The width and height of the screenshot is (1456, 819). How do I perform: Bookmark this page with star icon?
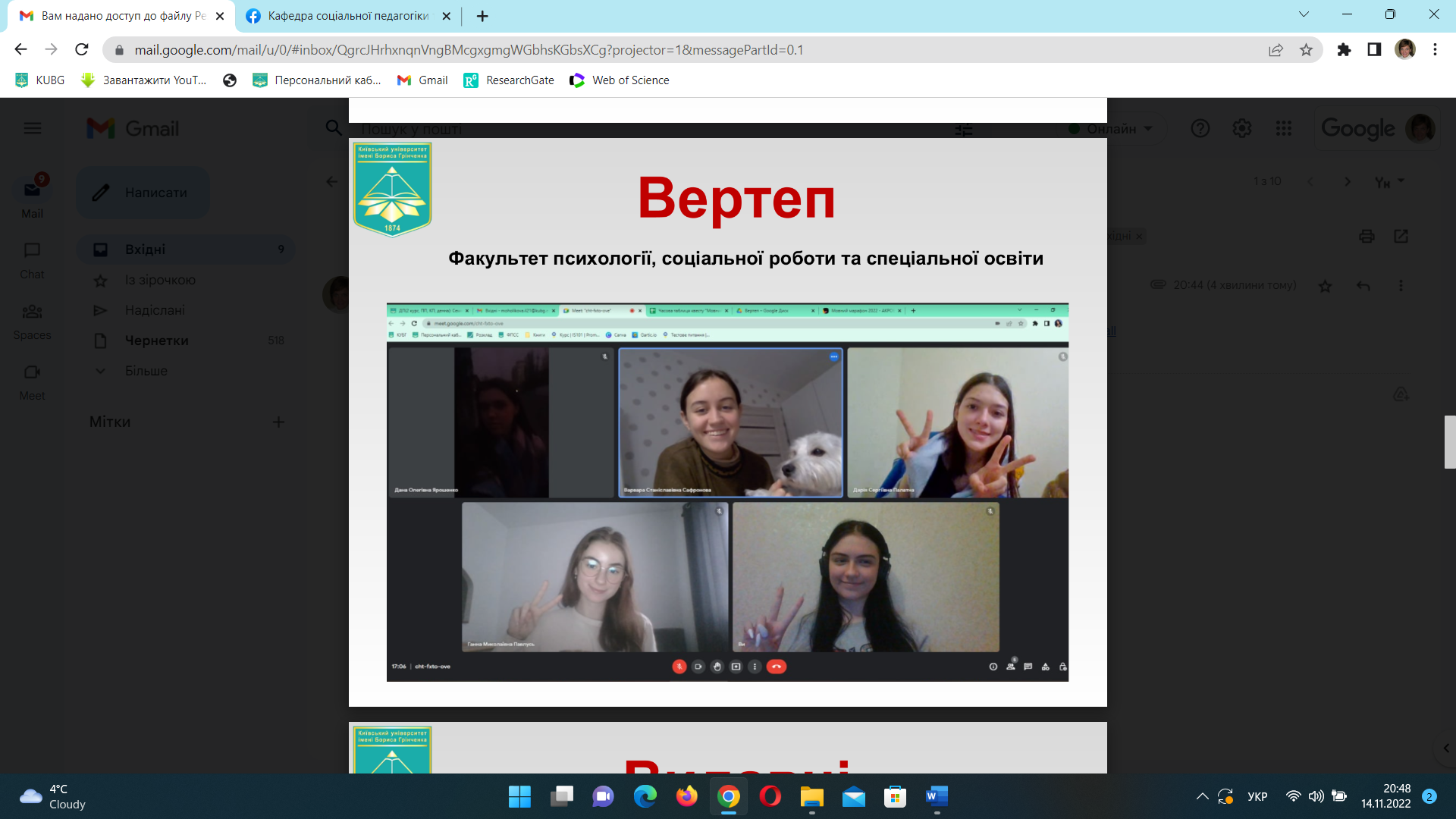tap(1306, 50)
